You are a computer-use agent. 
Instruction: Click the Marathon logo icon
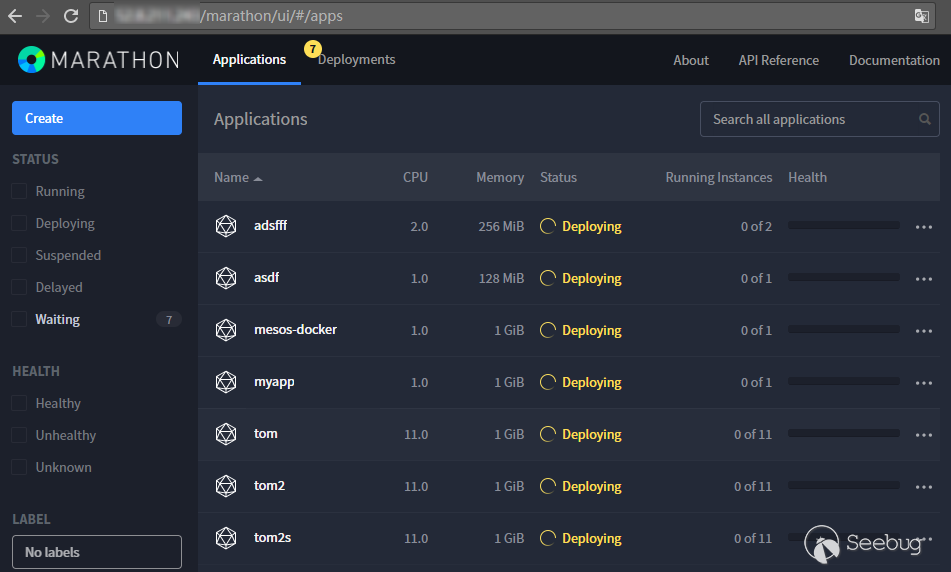pyautogui.click(x=32, y=60)
